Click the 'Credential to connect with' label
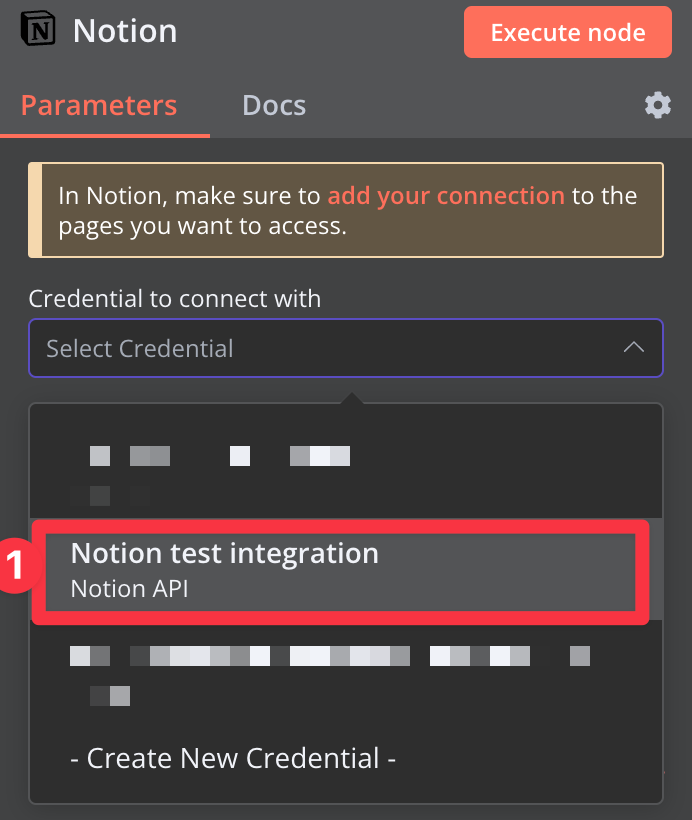Image resolution: width=692 pixels, height=820 pixels. click(175, 298)
